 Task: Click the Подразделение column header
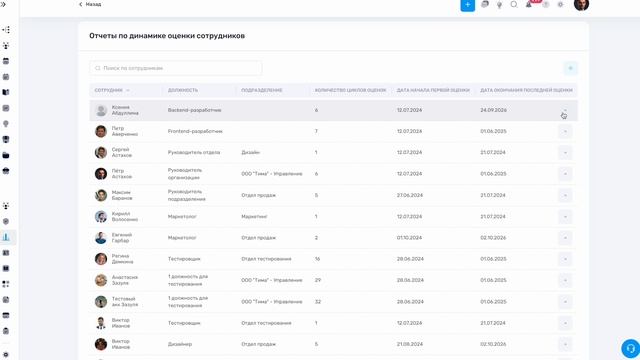point(262,90)
